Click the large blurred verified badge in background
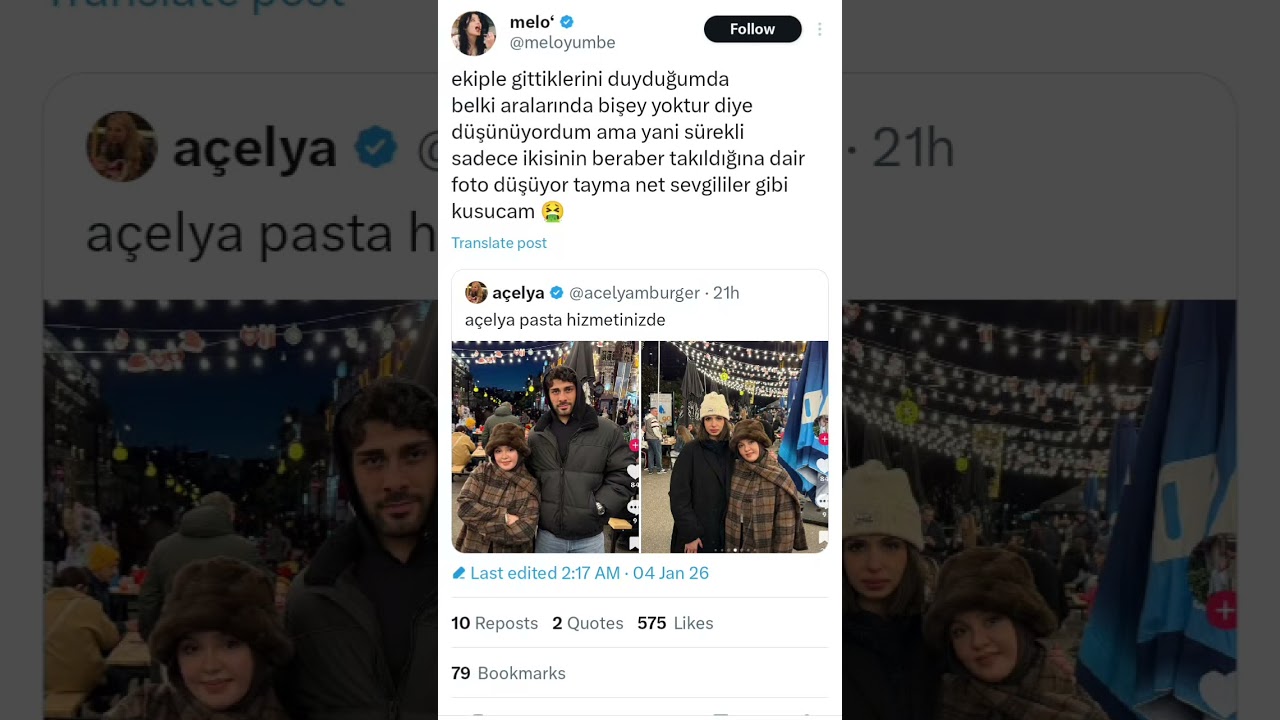Viewport: 1280px width, 720px height. tap(377, 148)
